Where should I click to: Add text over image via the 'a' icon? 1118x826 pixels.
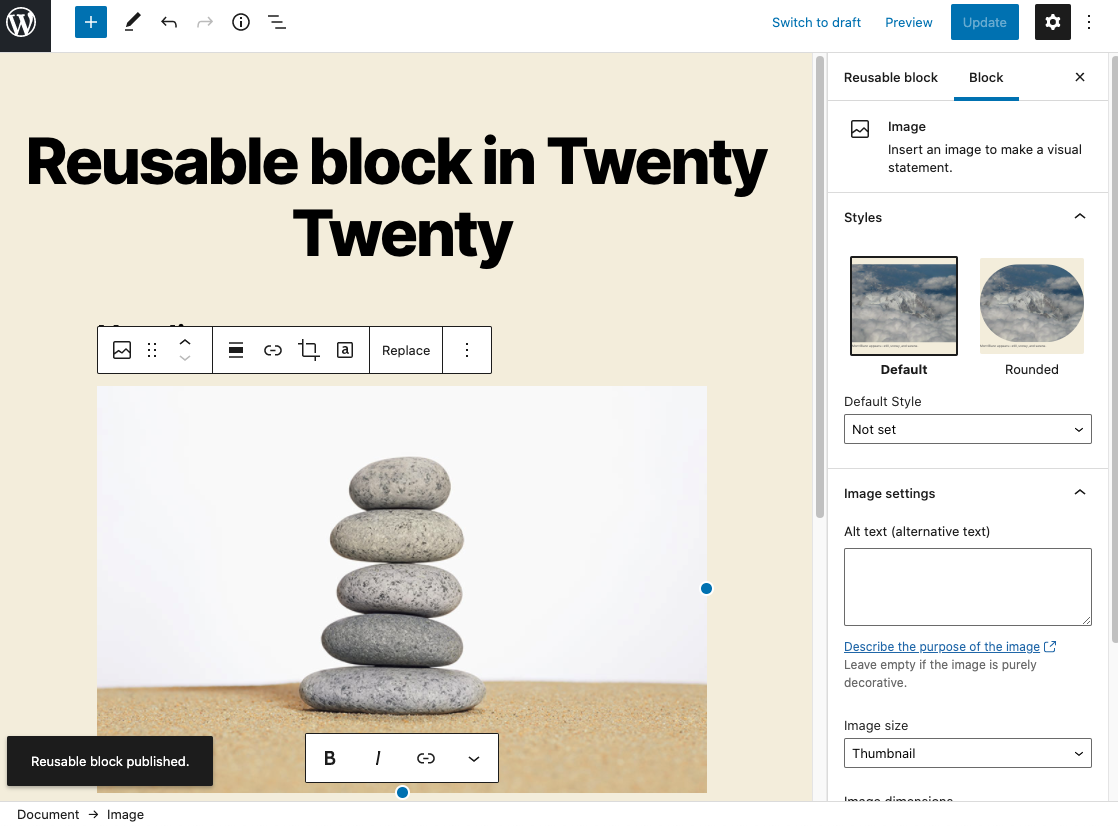coord(344,350)
